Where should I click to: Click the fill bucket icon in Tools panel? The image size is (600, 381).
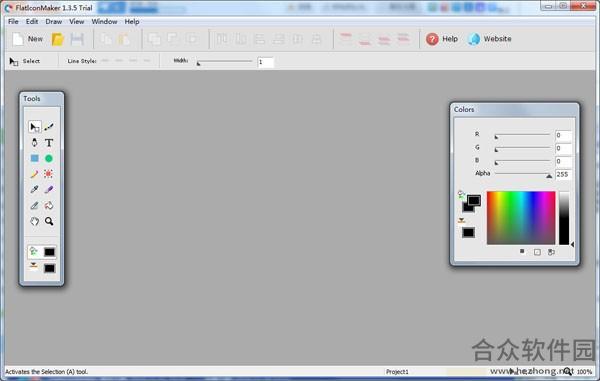pyautogui.click(x=33, y=251)
